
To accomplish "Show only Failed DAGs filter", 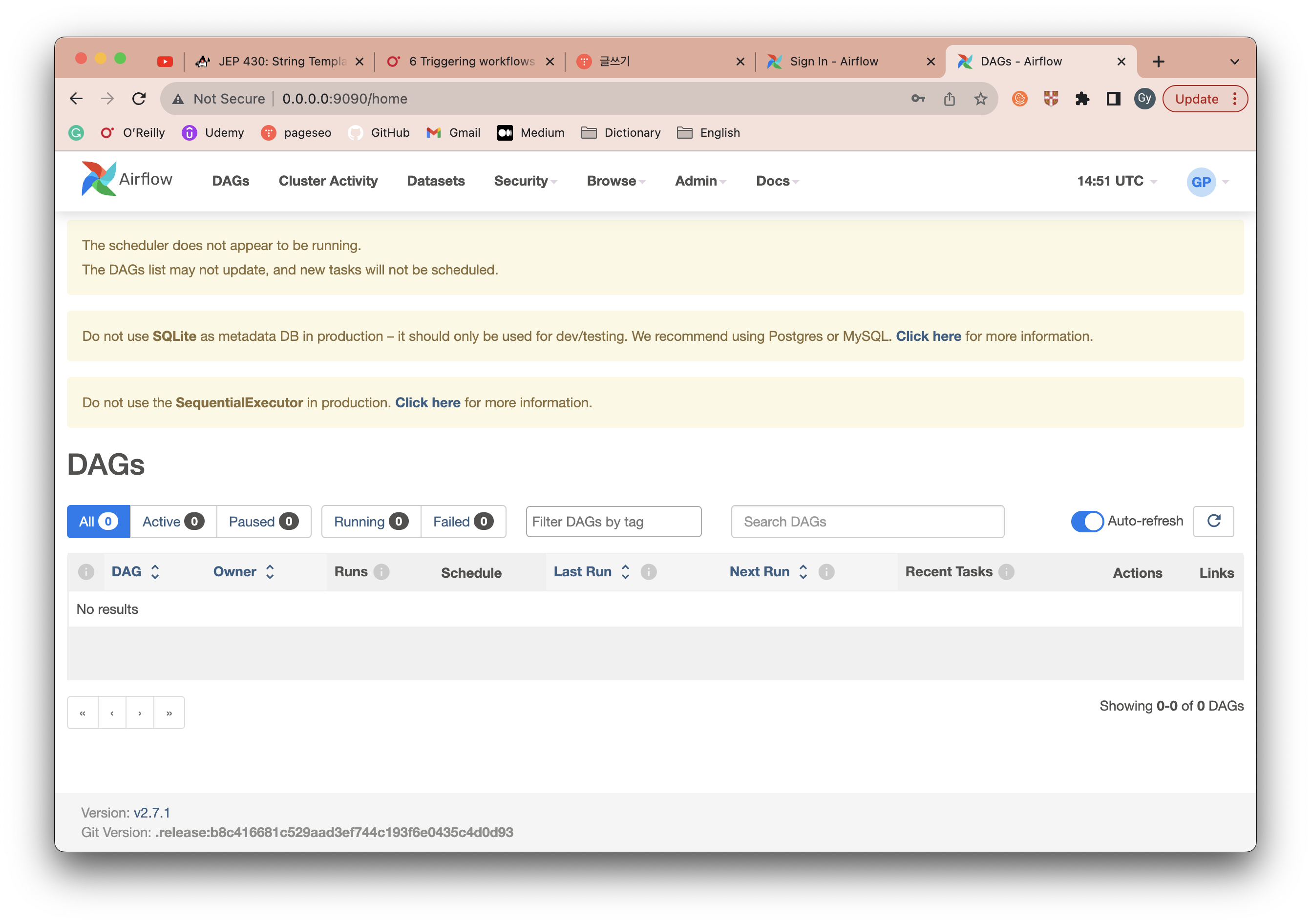I will pyautogui.click(x=463, y=522).
